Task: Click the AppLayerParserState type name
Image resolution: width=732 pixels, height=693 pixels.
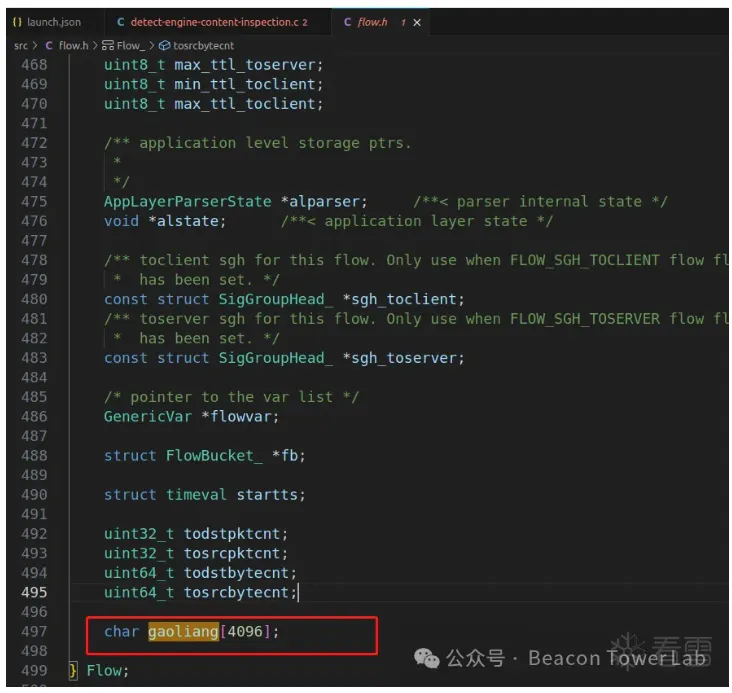Action: click(x=187, y=201)
